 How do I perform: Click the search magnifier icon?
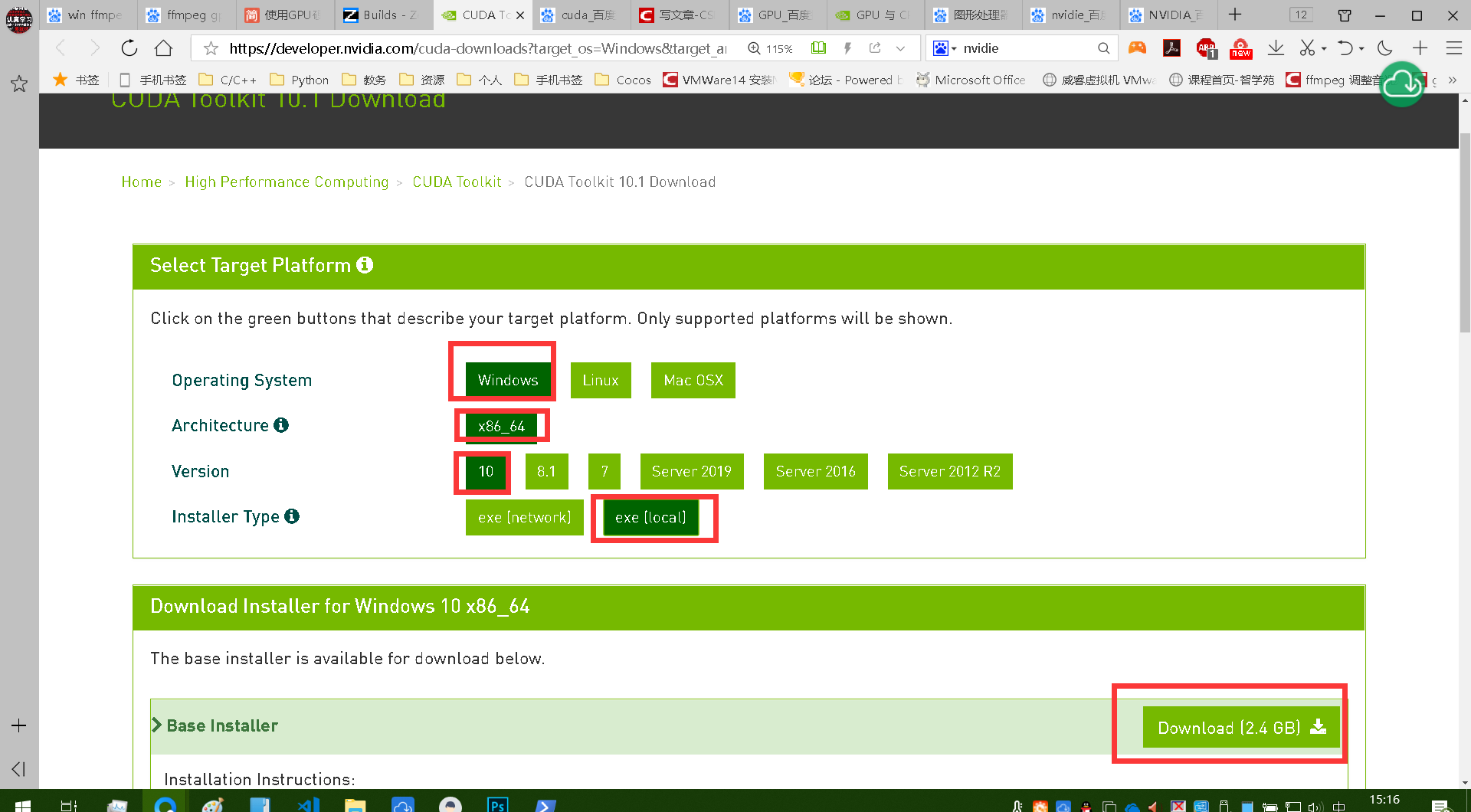coord(1103,48)
